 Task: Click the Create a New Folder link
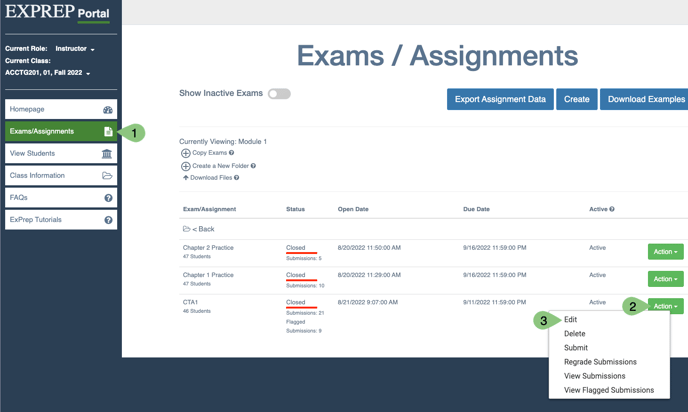coord(220,166)
